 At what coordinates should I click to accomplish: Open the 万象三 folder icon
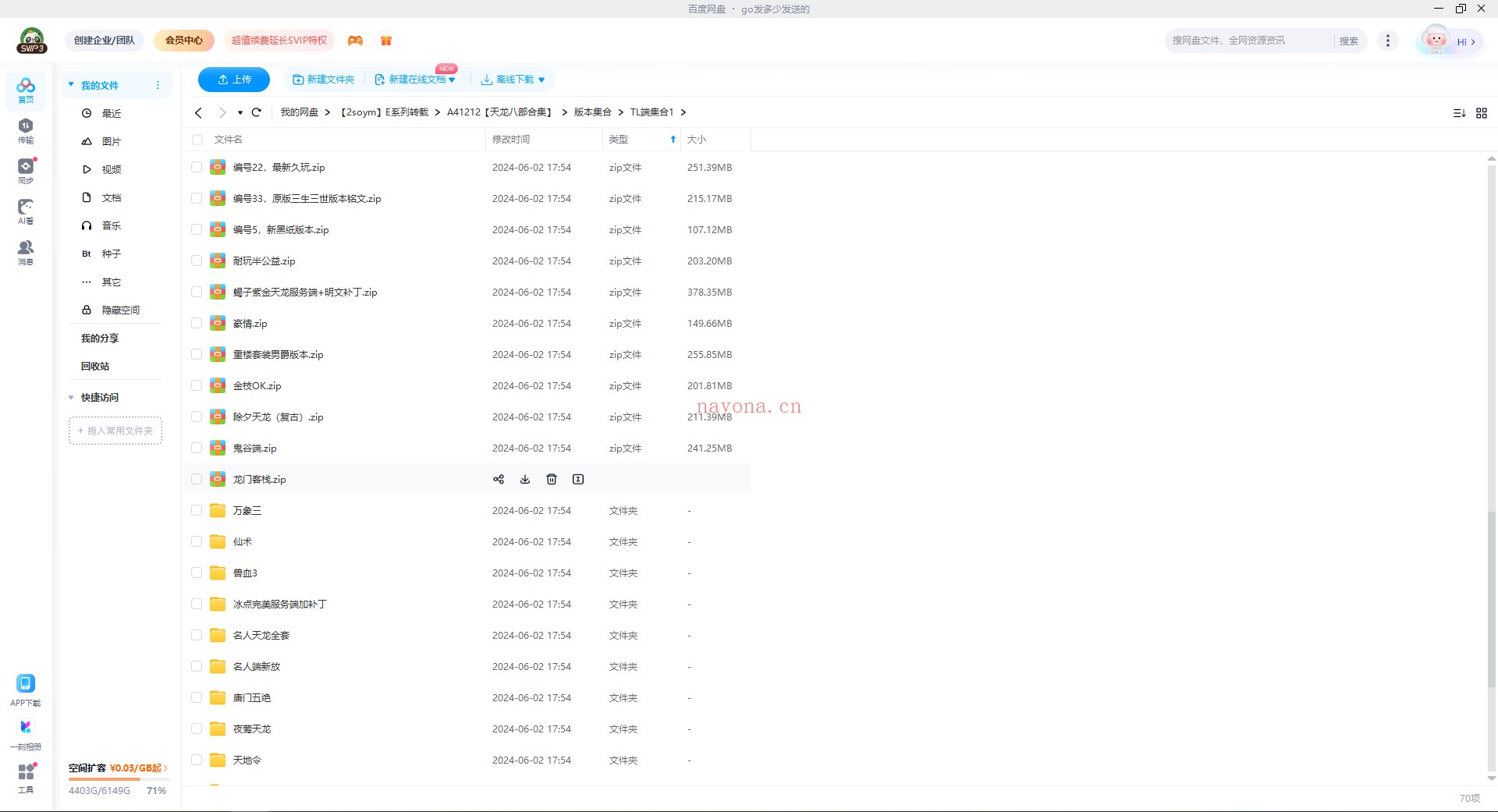tap(218, 510)
